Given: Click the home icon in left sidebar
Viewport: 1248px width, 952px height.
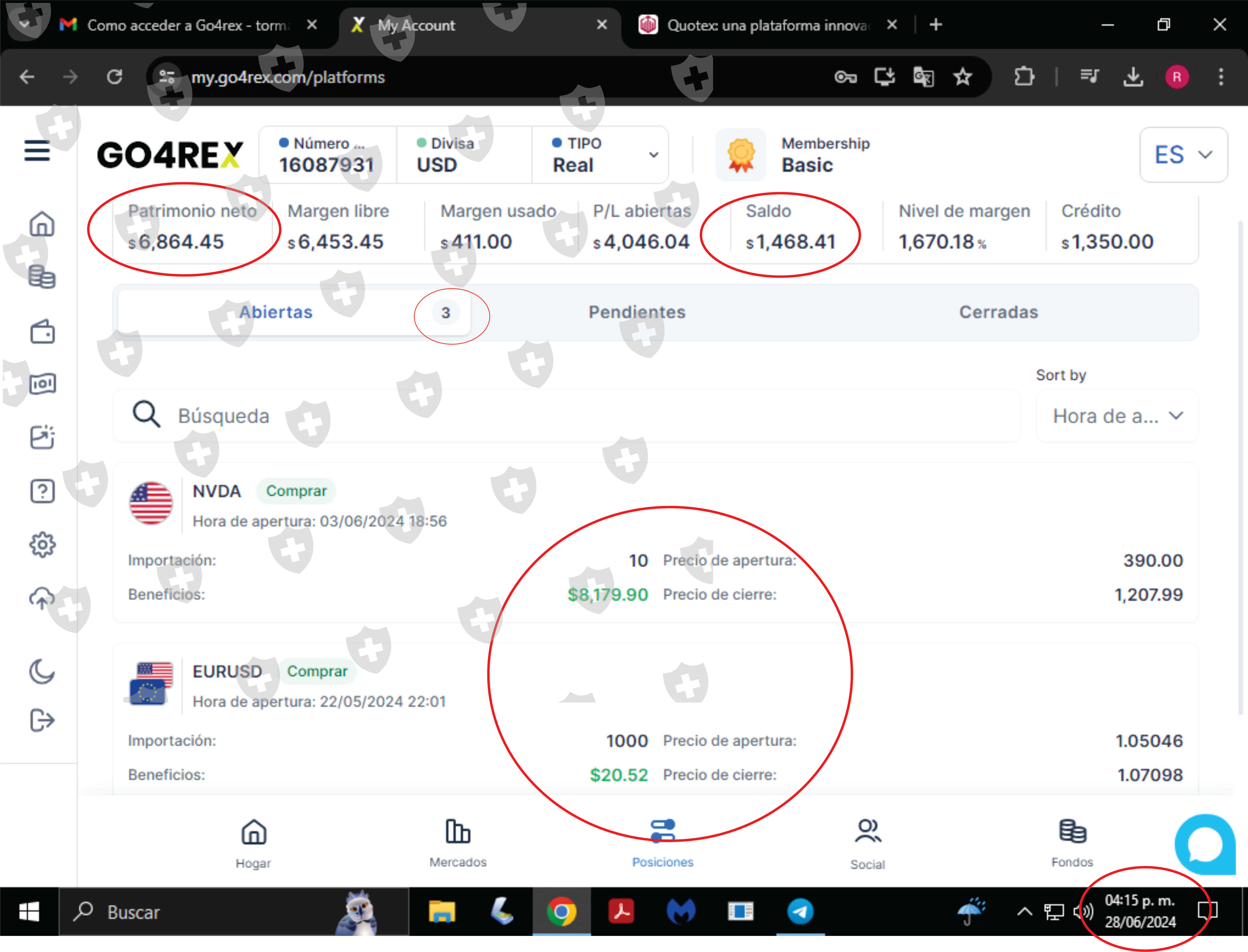Looking at the screenshot, I should click(x=42, y=224).
